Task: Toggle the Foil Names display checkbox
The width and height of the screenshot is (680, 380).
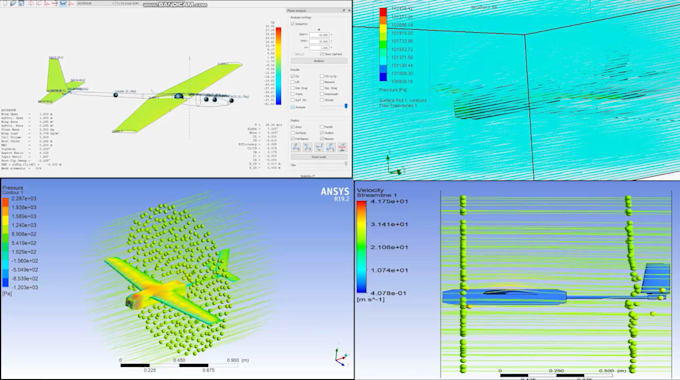Action: click(x=293, y=139)
